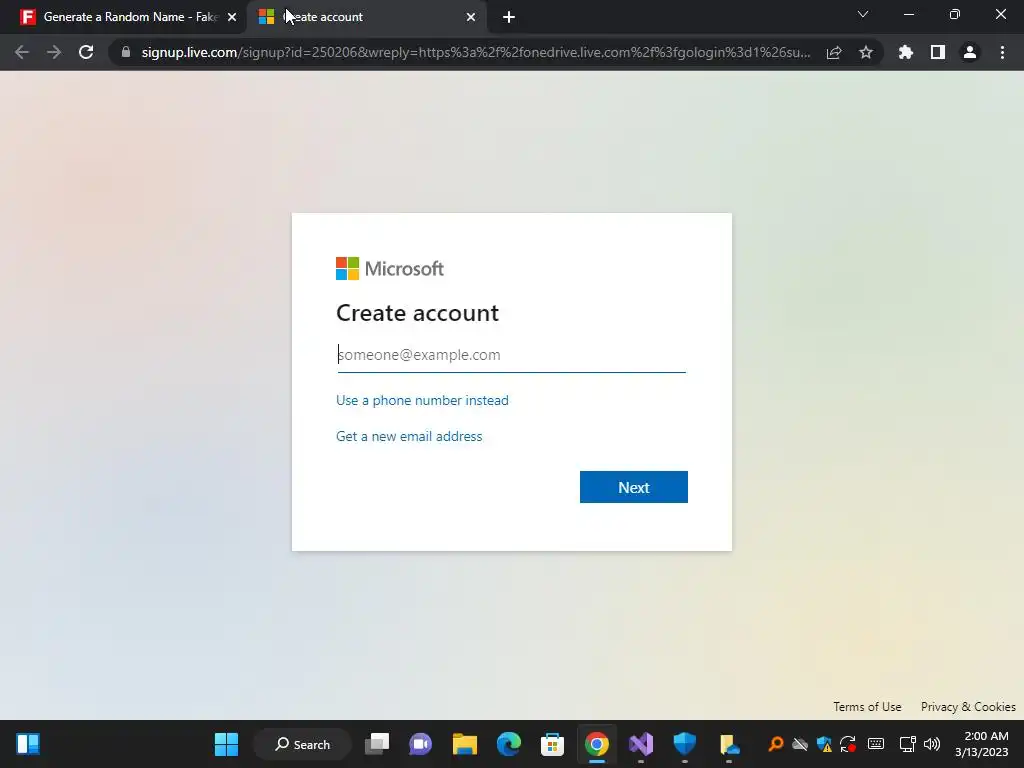This screenshot has width=1024, height=768.
Task: Click the email address input field
Action: 511,355
